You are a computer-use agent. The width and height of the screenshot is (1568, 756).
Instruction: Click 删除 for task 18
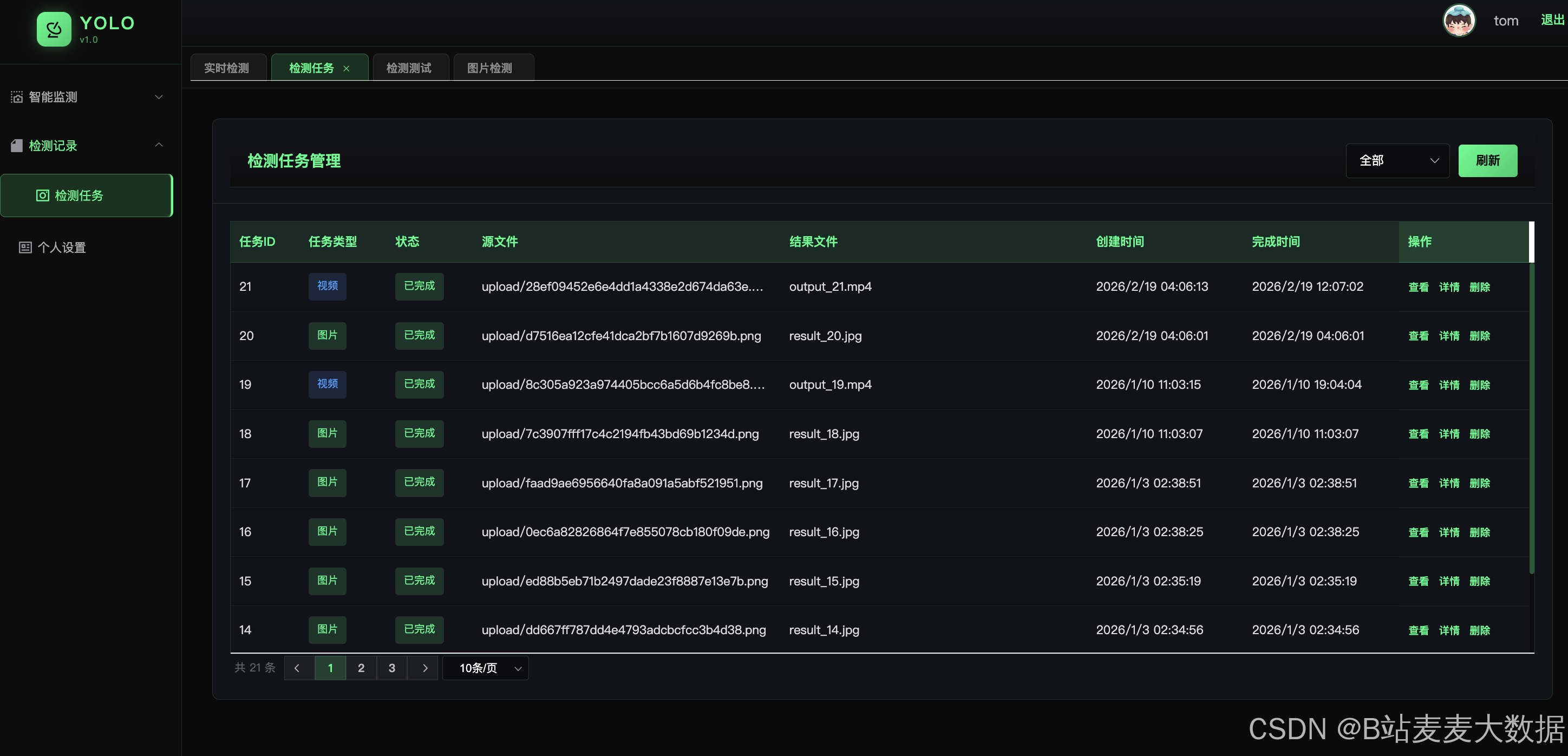click(1479, 434)
